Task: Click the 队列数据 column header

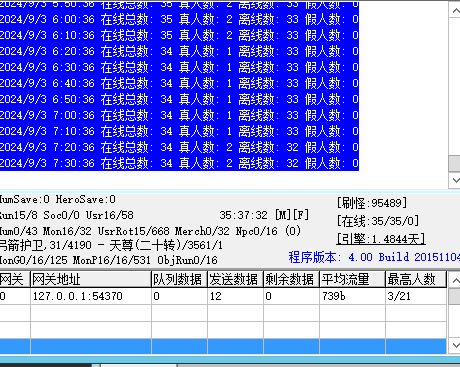Action: 179,279
